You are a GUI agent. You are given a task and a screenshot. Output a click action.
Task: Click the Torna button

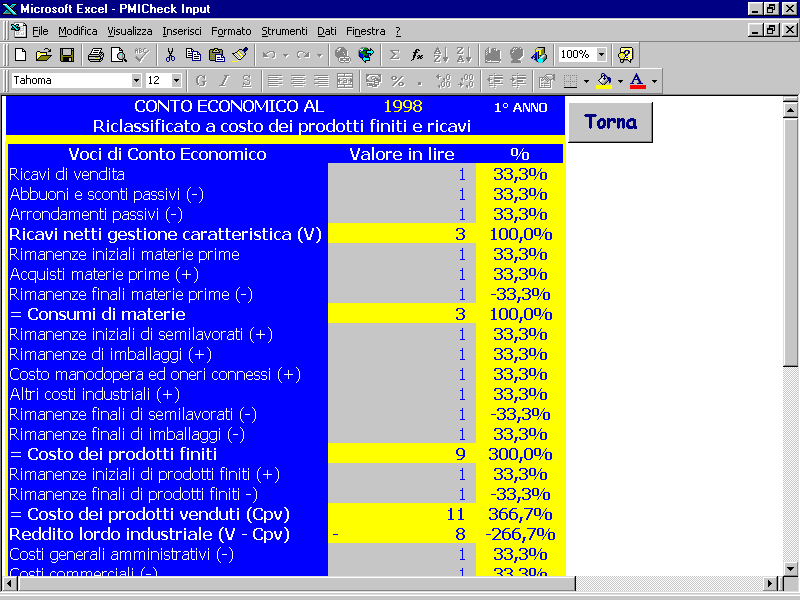tap(610, 122)
